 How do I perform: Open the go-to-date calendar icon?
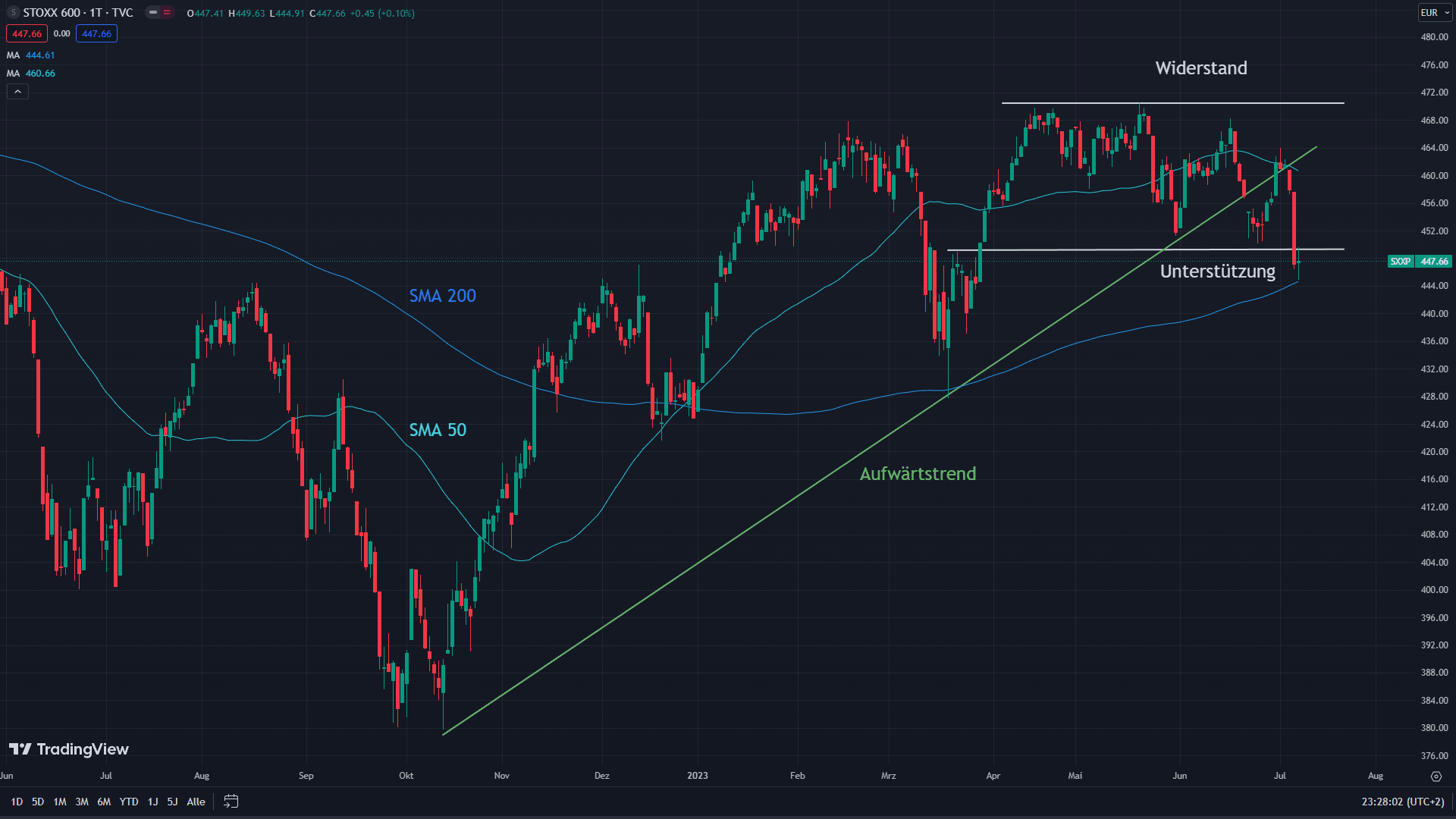click(x=231, y=802)
